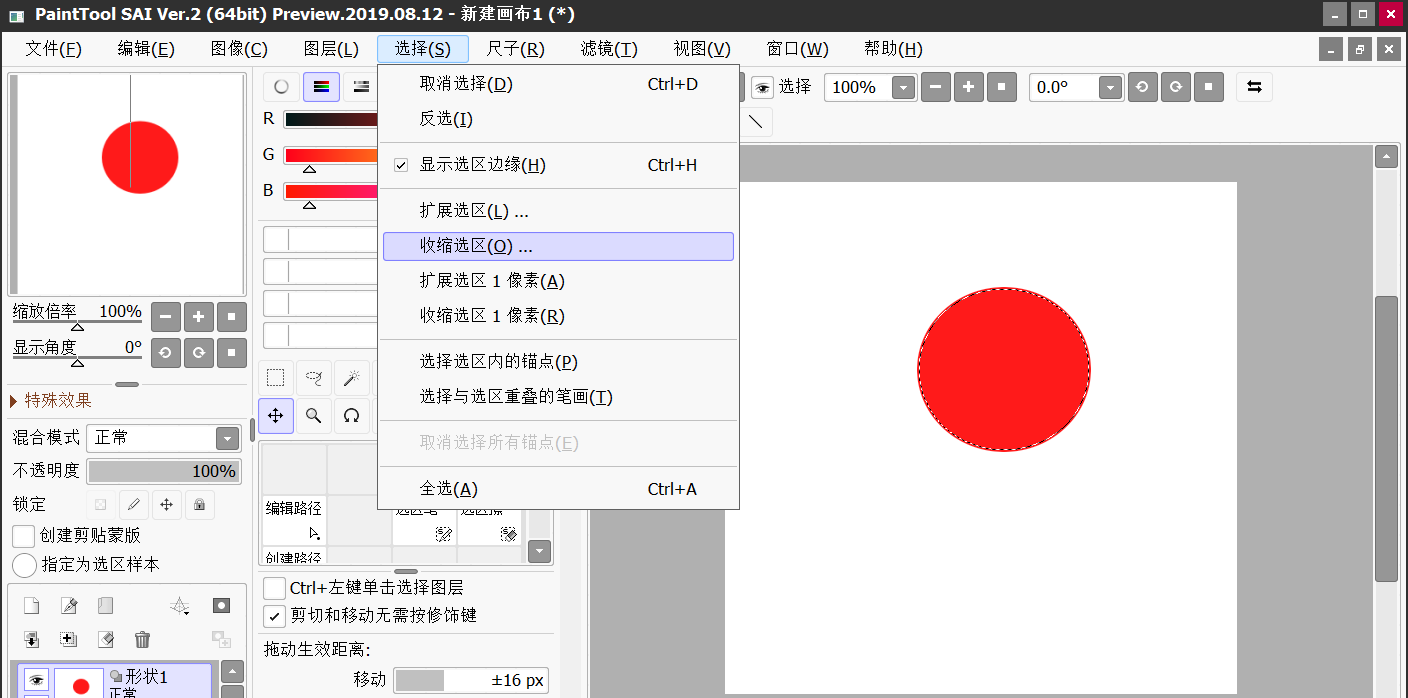Screen dimensions: 1408x698
Task: Select the 编辑路径 tool
Action: tap(294, 520)
